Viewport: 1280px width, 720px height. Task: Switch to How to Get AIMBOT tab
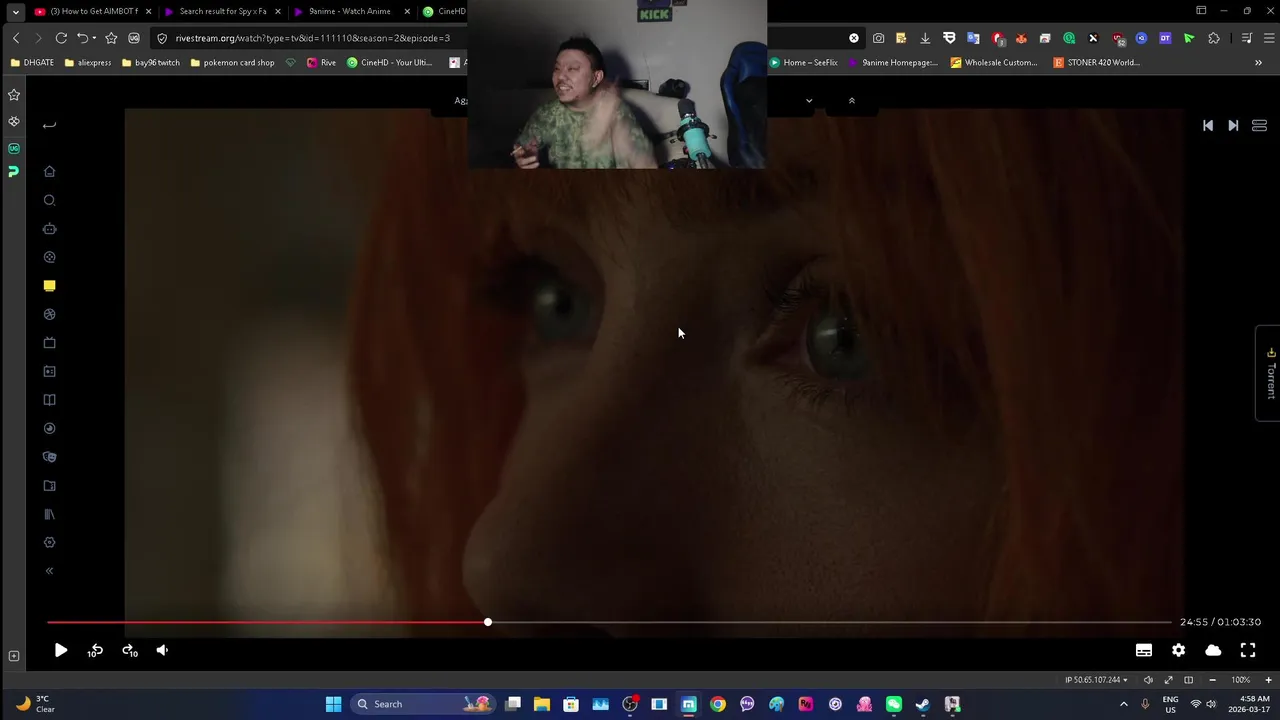(93, 12)
